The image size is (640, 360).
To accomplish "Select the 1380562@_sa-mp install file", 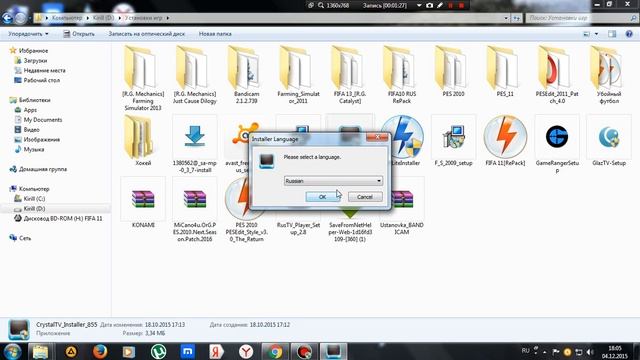I will (195, 144).
